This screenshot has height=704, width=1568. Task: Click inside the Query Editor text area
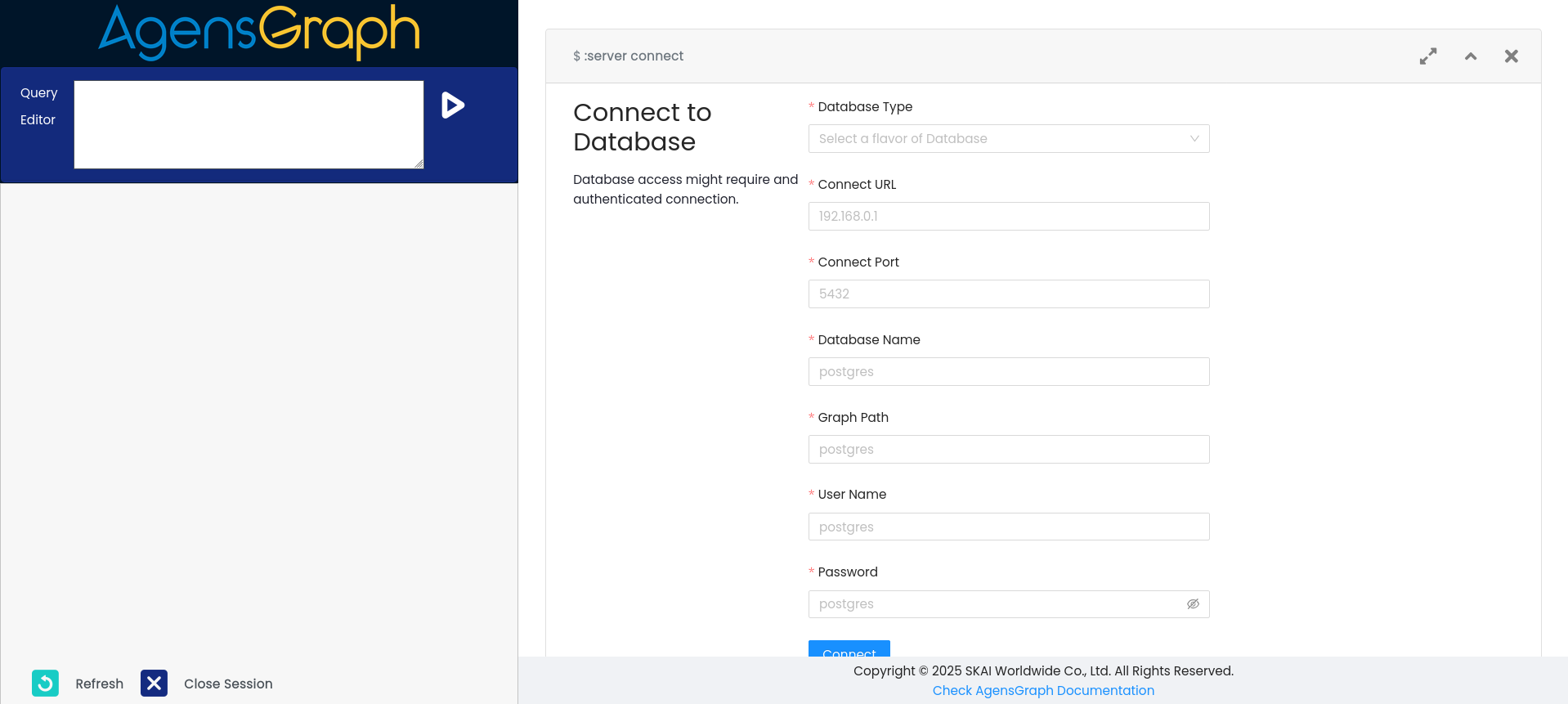pos(249,124)
